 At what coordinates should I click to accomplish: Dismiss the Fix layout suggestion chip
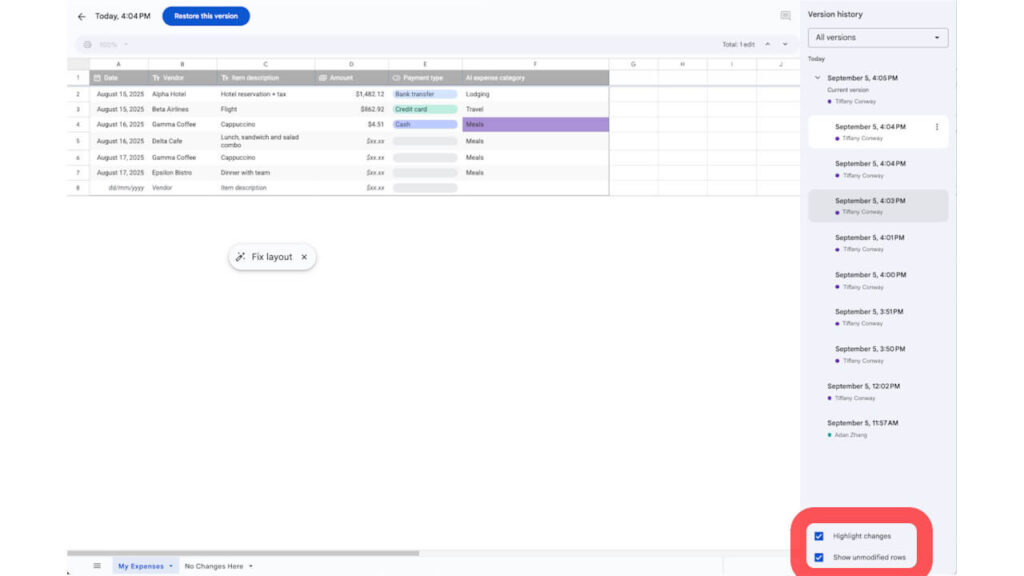click(304, 257)
